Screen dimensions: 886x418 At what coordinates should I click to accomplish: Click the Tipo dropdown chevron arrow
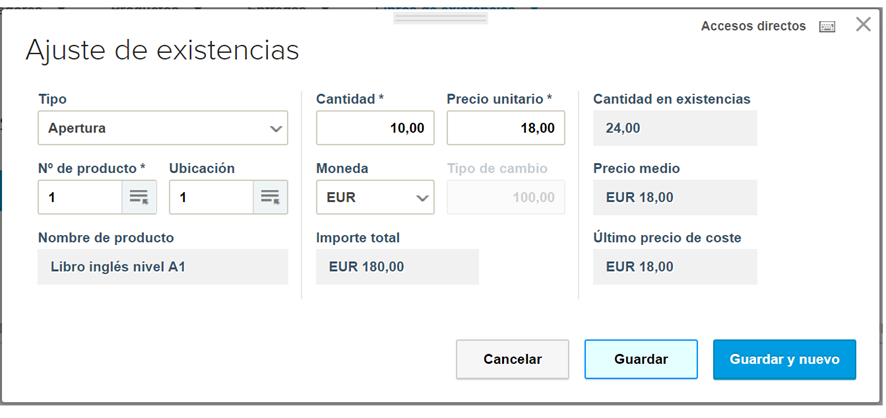[x=276, y=129]
